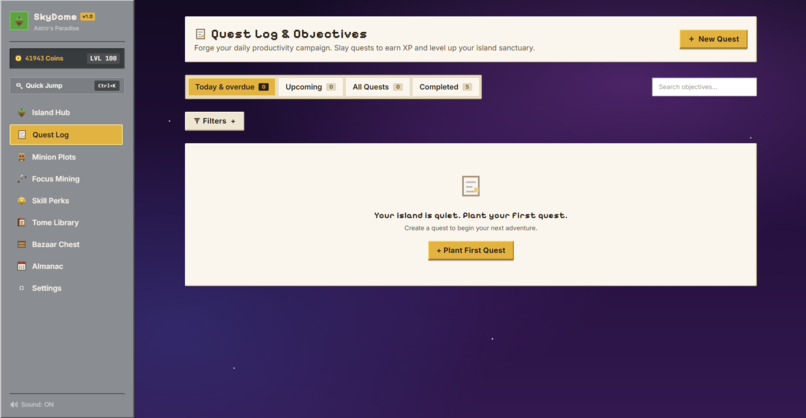Go to Minion Plots
The width and height of the screenshot is (806, 418).
pyautogui.click(x=66, y=157)
